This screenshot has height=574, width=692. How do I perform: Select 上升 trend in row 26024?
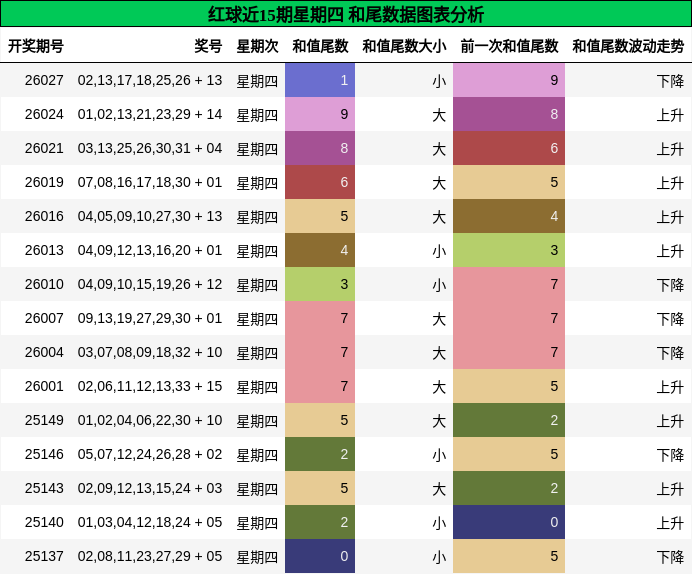[x=670, y=115]
